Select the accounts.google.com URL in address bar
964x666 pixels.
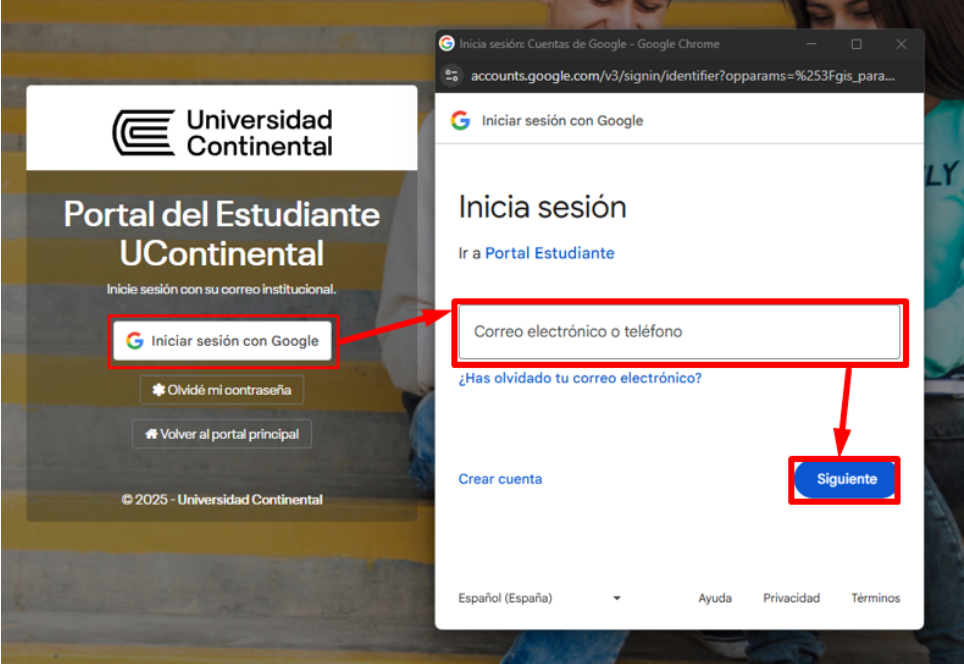(682, 76)
